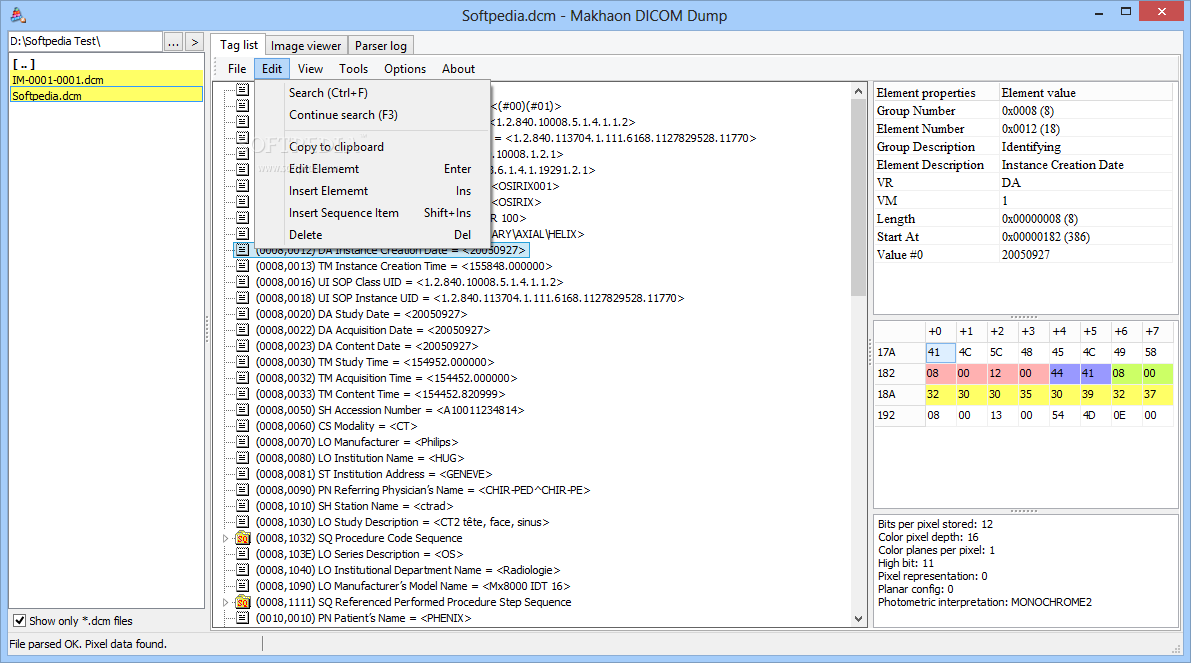Click the element icon beside Content Date
Image resolution: width=1191 pixels, height=663 pixels.
pyautogui.click(x=242, y=346)
